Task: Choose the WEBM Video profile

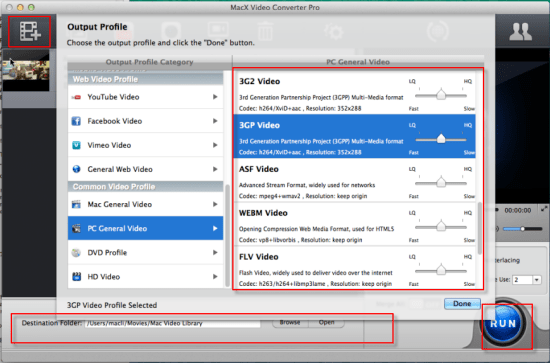Action: [354, 224]
